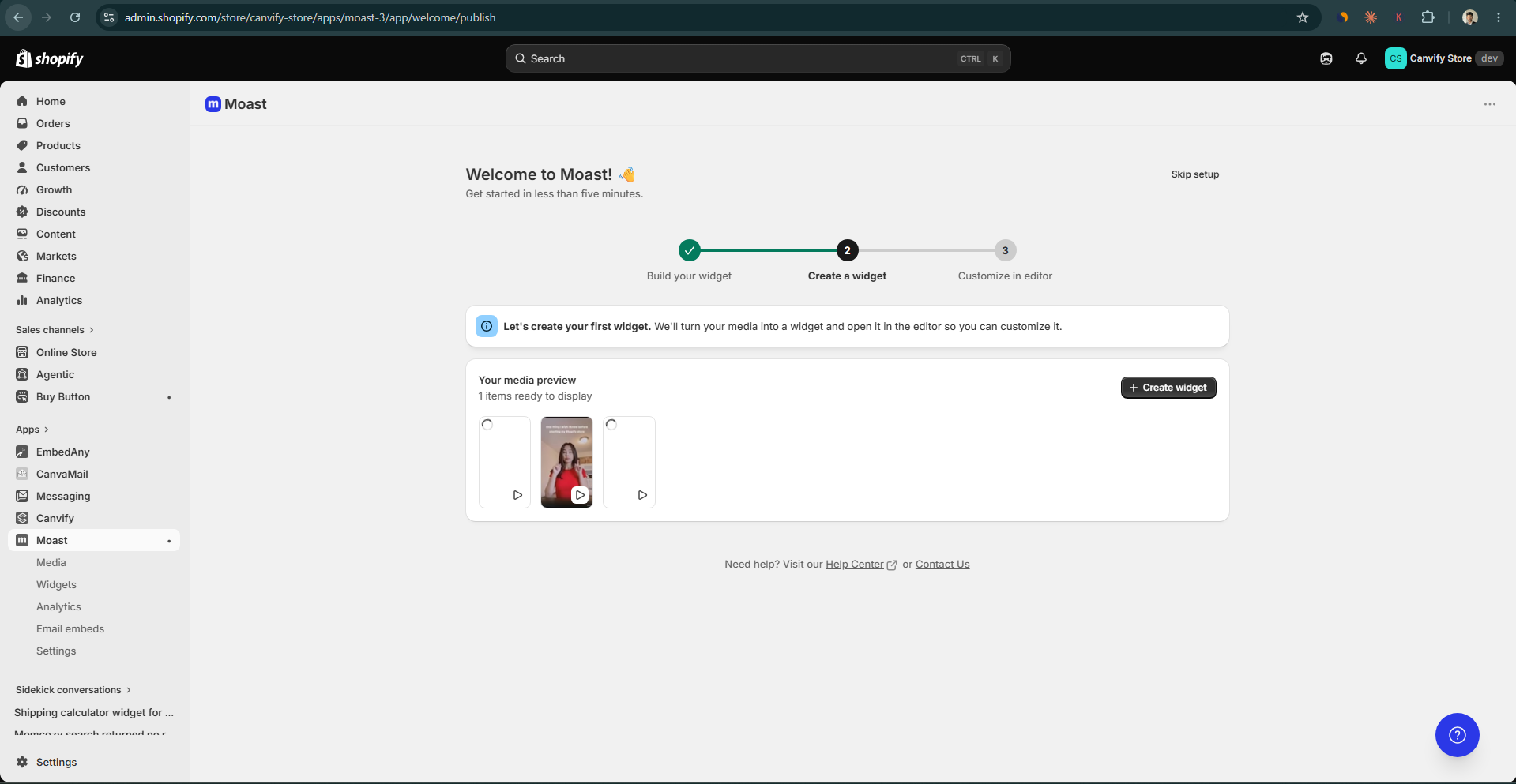Open the Canvify Store account menu
This screenshot has width=1516, height=784.
1444,58
